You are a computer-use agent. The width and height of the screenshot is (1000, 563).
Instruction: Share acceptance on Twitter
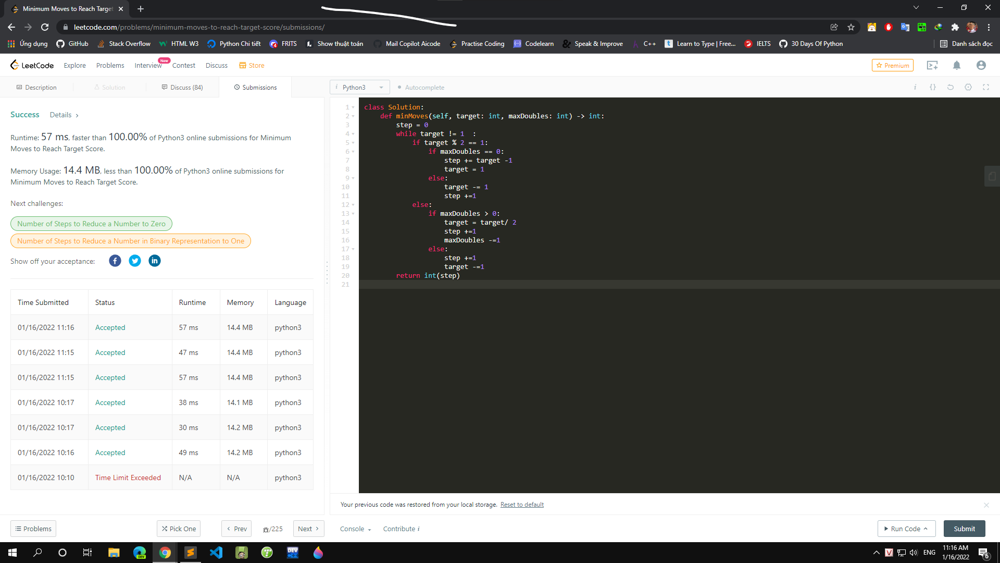[x=135, y=261]
